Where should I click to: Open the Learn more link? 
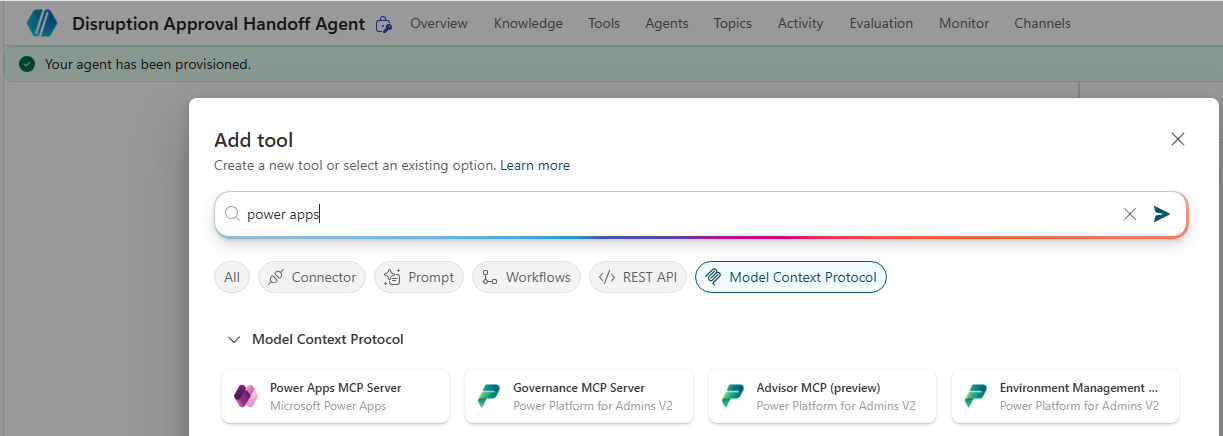(535, 165)
